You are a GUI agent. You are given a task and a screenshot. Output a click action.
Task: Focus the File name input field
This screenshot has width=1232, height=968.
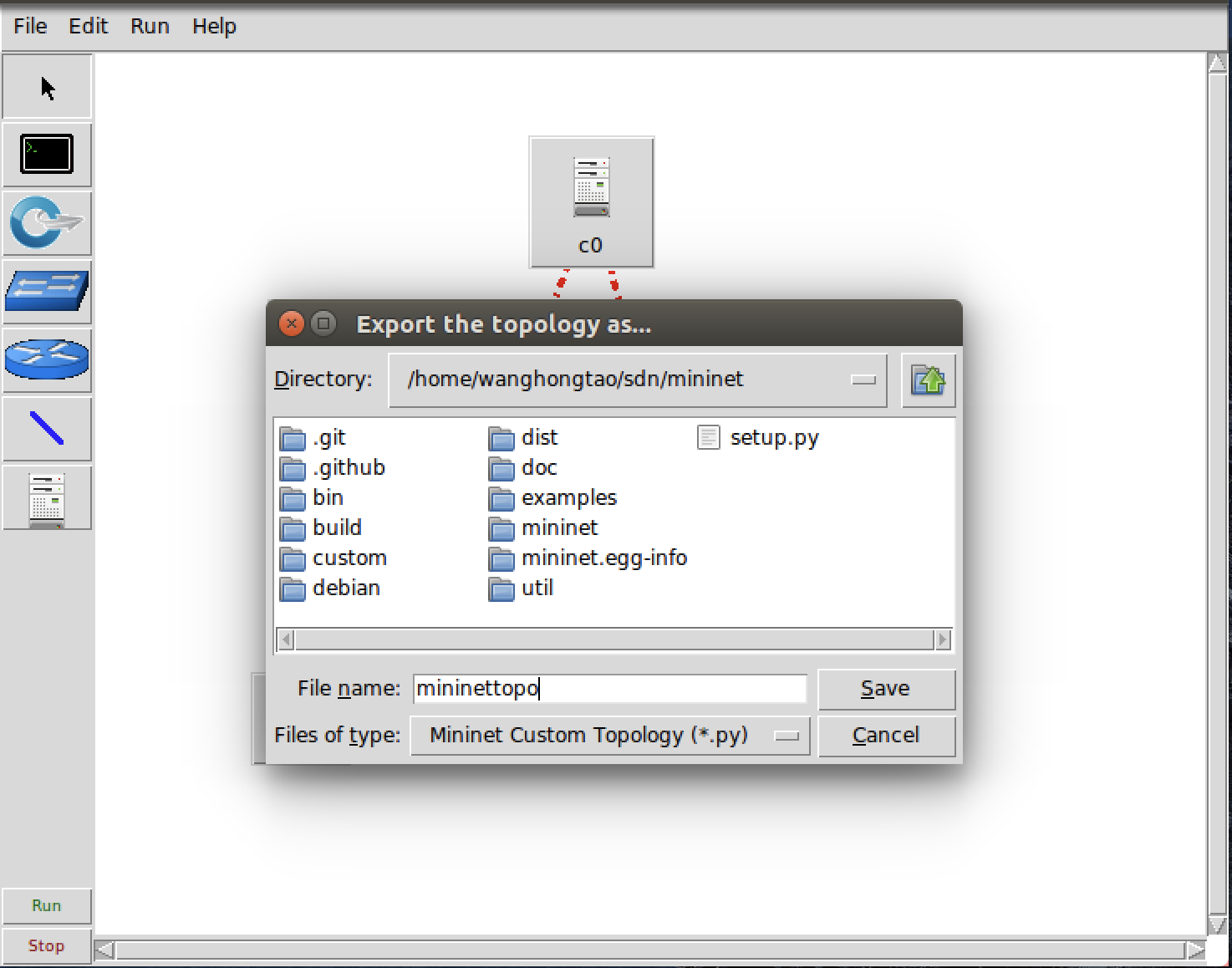609,689
